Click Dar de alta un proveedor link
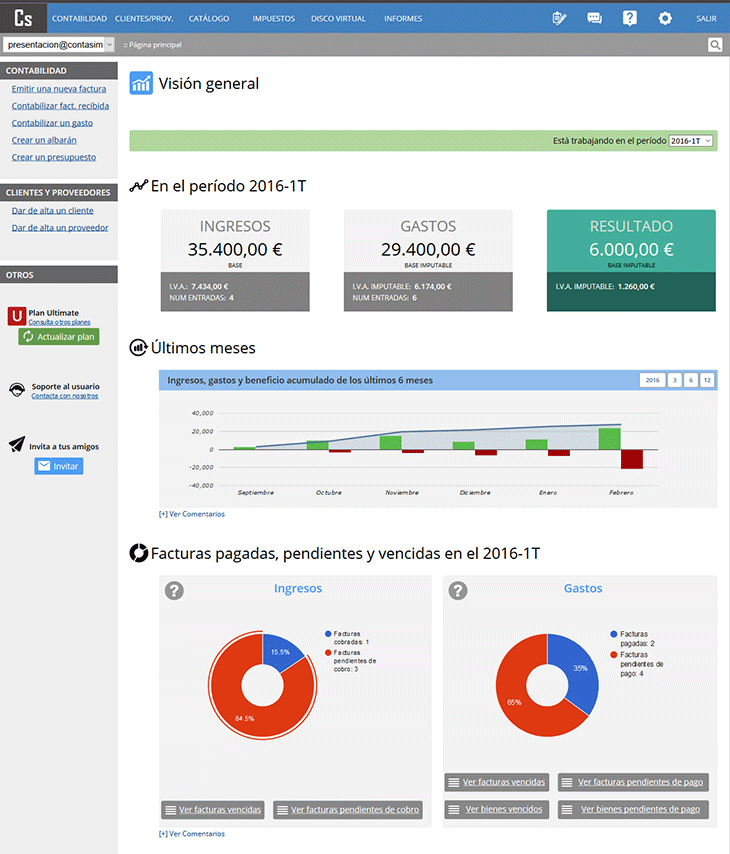Screen dimensions: 730x854 click(x=60, y=228)
